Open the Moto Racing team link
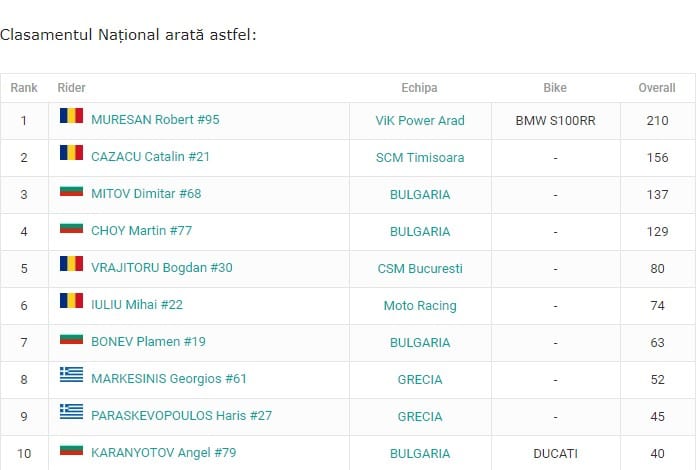 pyautogui.click(x=420, y=305)
